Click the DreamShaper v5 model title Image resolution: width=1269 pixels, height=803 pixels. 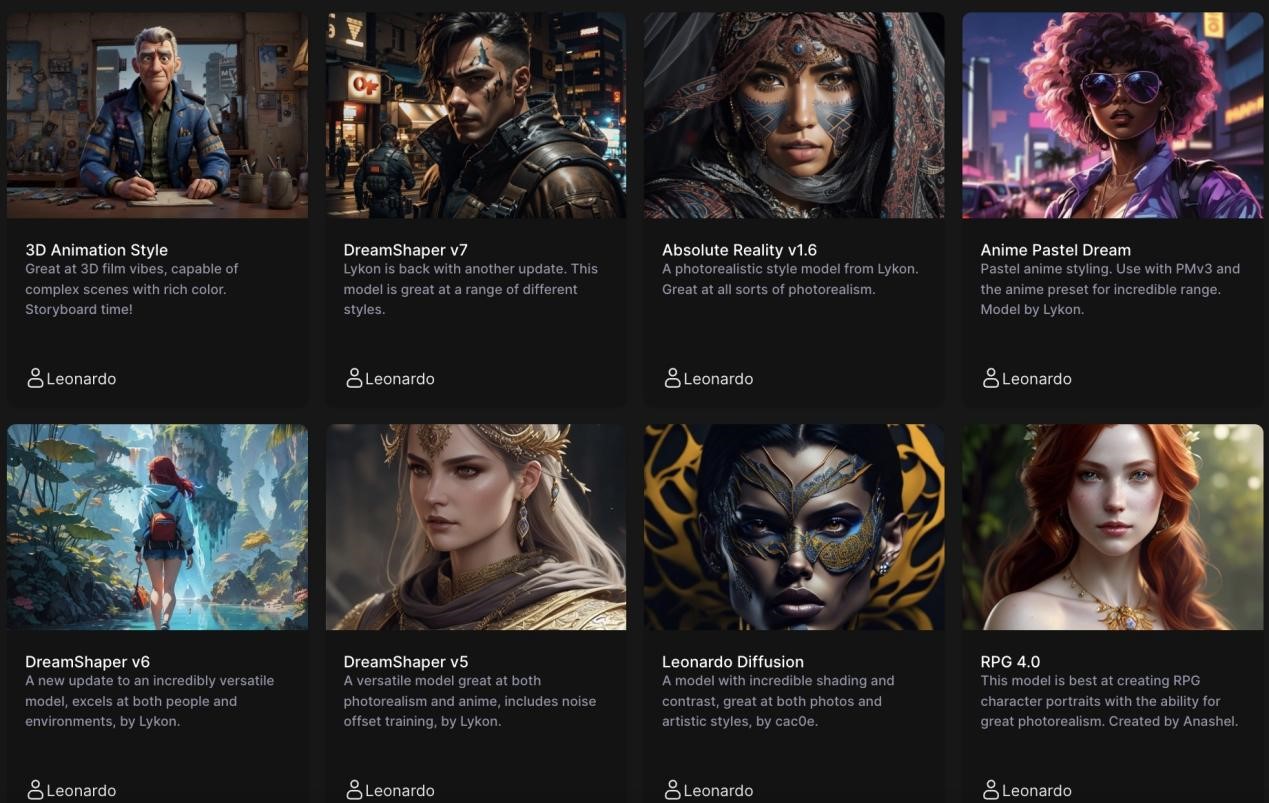[x=406, y=661]
